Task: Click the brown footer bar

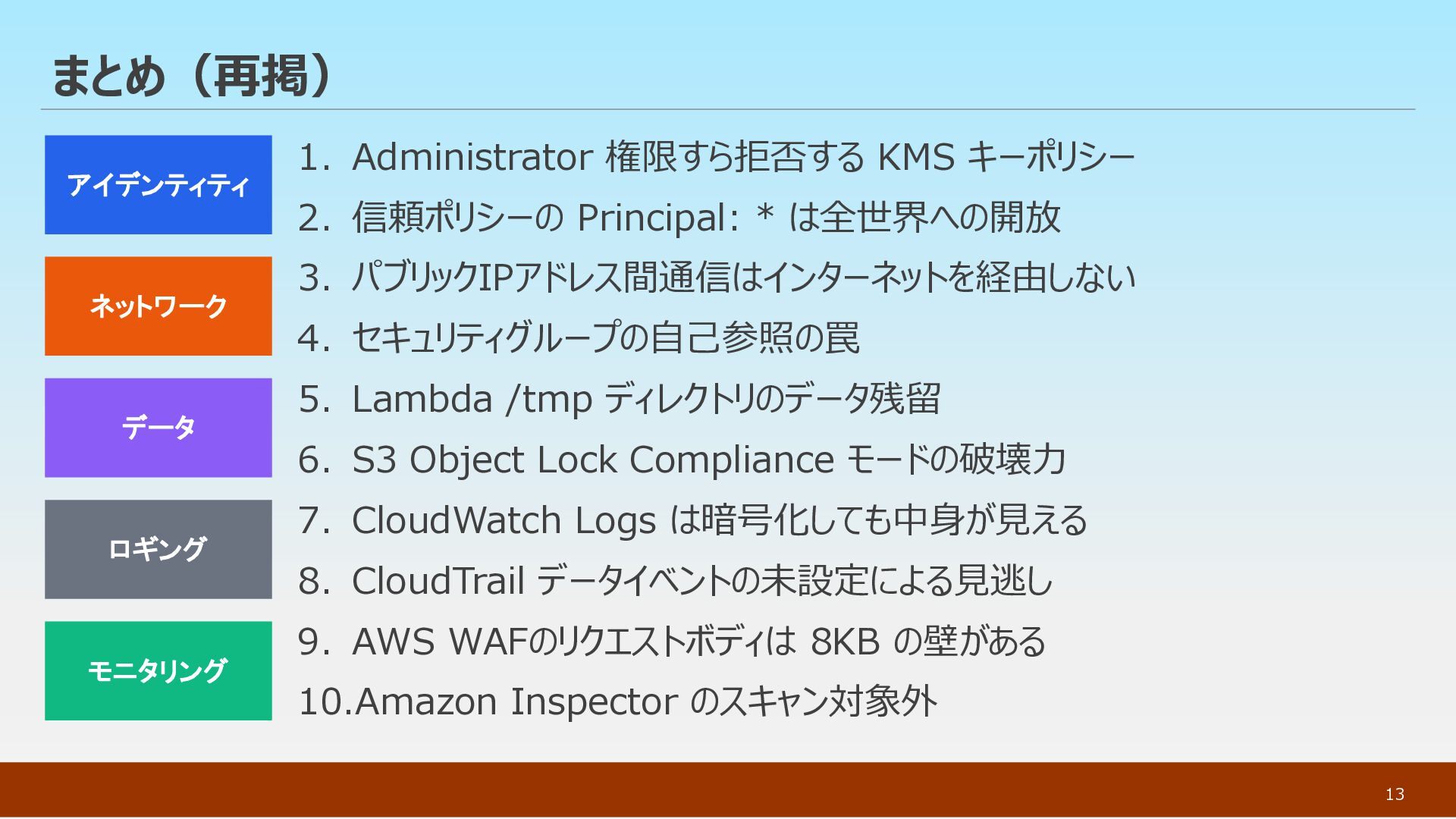Action: [682, 790]
